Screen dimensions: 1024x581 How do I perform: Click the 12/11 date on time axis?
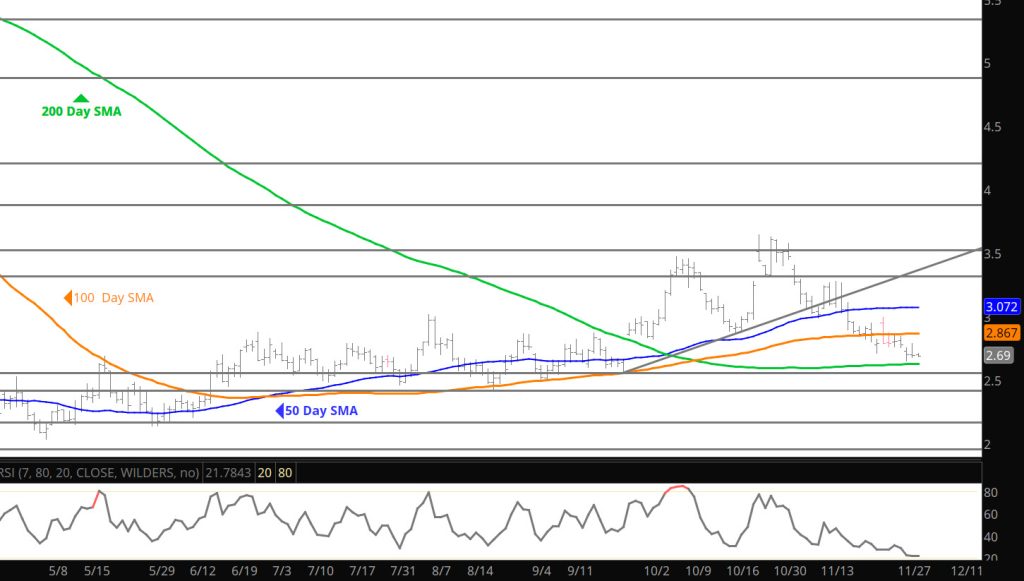(965, 571)
